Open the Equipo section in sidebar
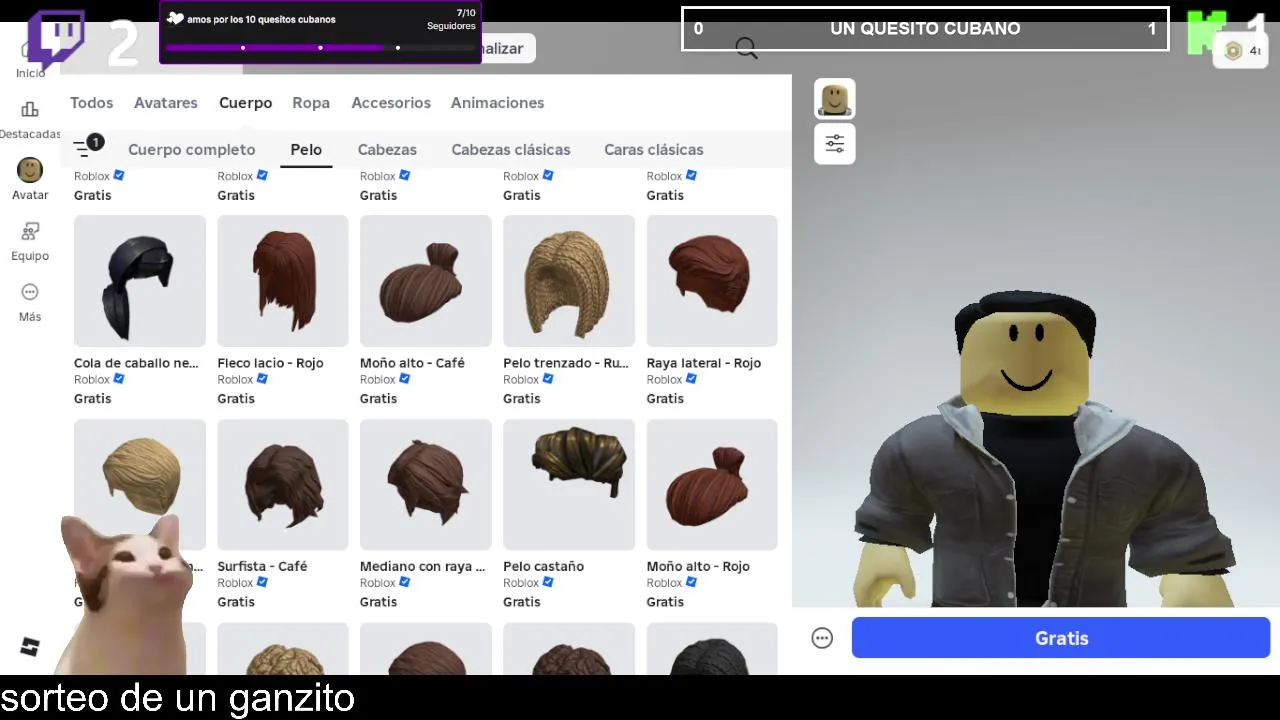 tap(30, 241)
